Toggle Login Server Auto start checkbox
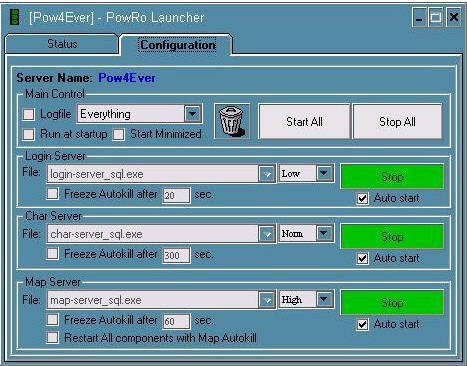Viewport: 467px width, 366px height. (x=363, y=199)
